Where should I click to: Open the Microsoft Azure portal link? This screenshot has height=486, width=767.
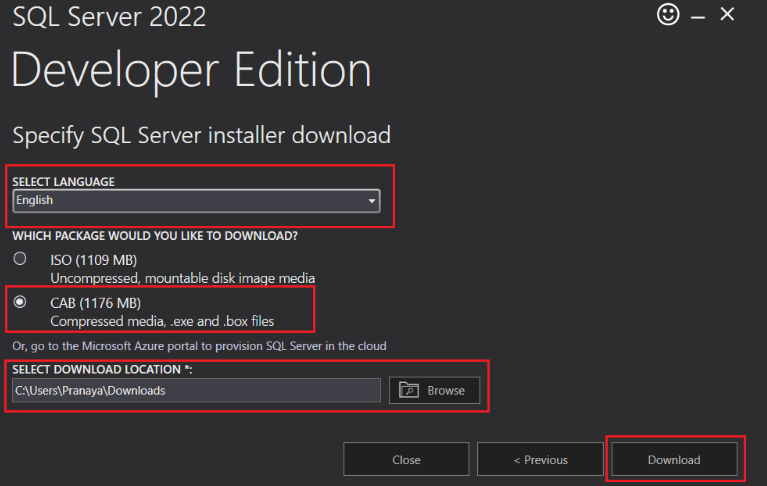pyautogui.click(x=199, y=346)
